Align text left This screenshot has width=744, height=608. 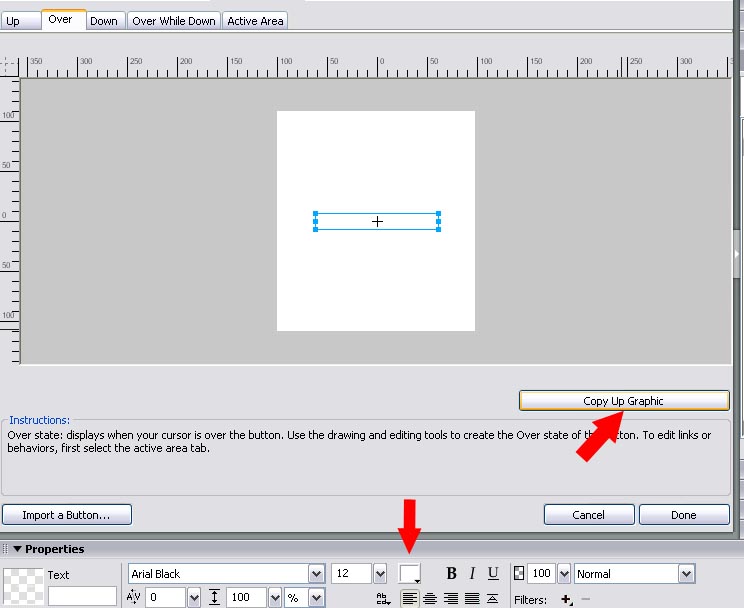(410, 598)
